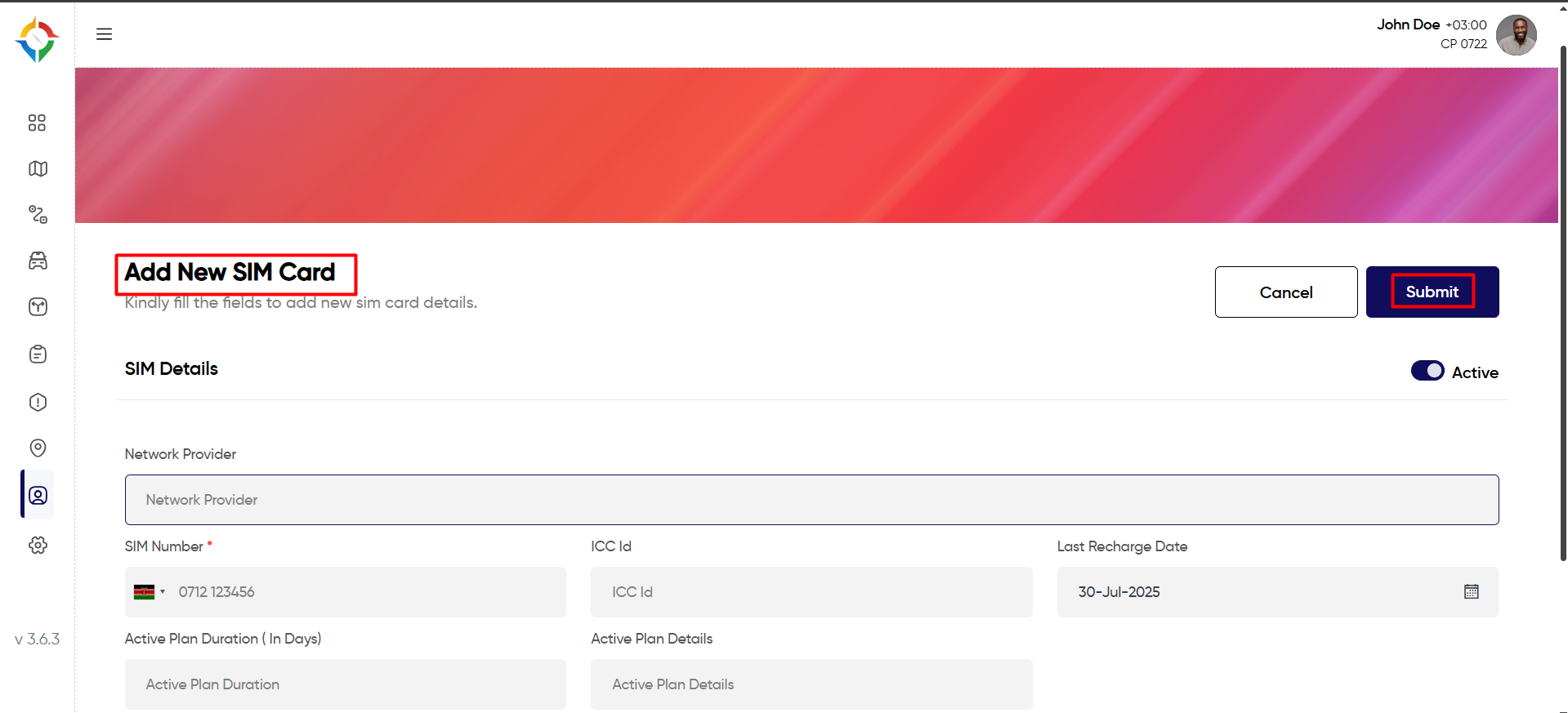
Task: Focus the Active Plan Details input field
Action: pos(811,684)
